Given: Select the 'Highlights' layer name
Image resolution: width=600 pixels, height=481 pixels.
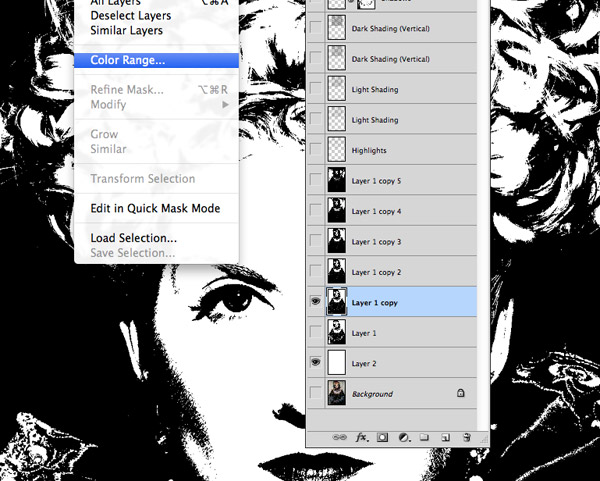Looking at the screenshot, I should [369, 150].
